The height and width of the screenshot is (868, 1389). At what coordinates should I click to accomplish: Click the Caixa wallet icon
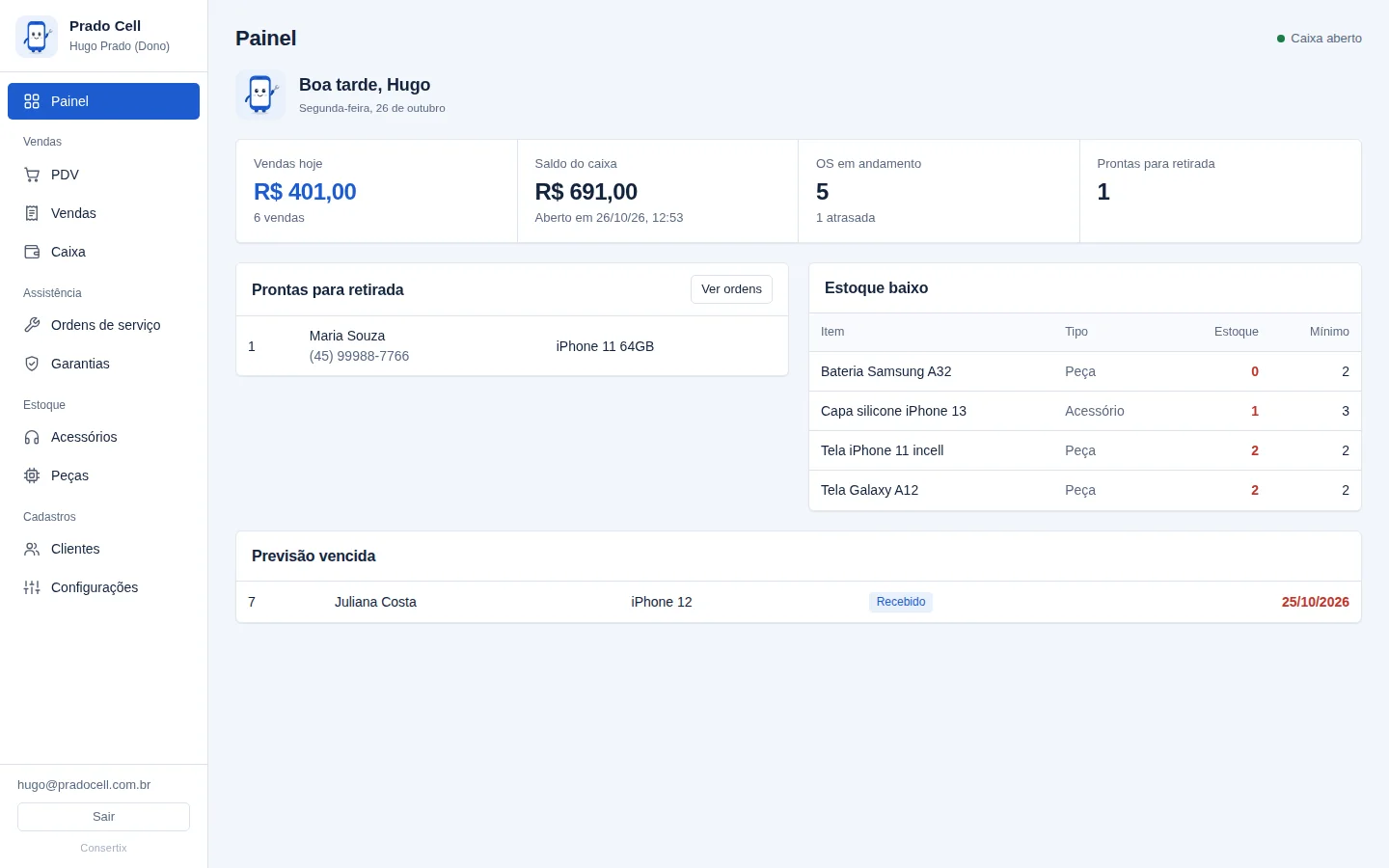[32, 252]
